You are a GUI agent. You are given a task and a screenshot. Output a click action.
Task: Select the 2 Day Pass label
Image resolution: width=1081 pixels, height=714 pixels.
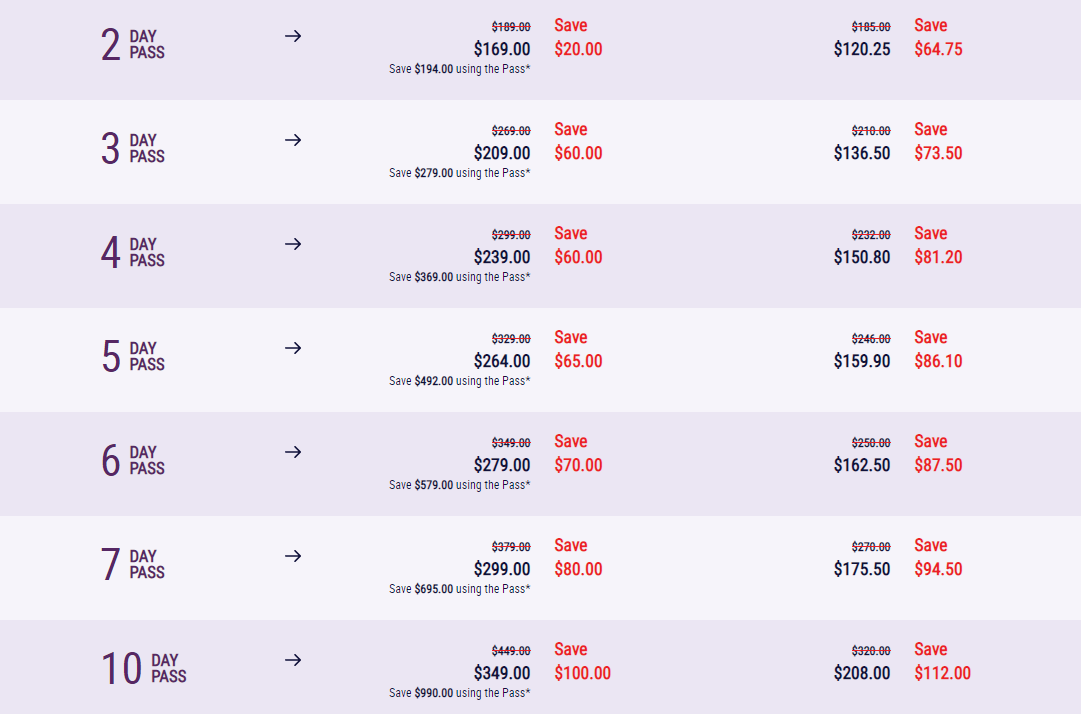133,45
